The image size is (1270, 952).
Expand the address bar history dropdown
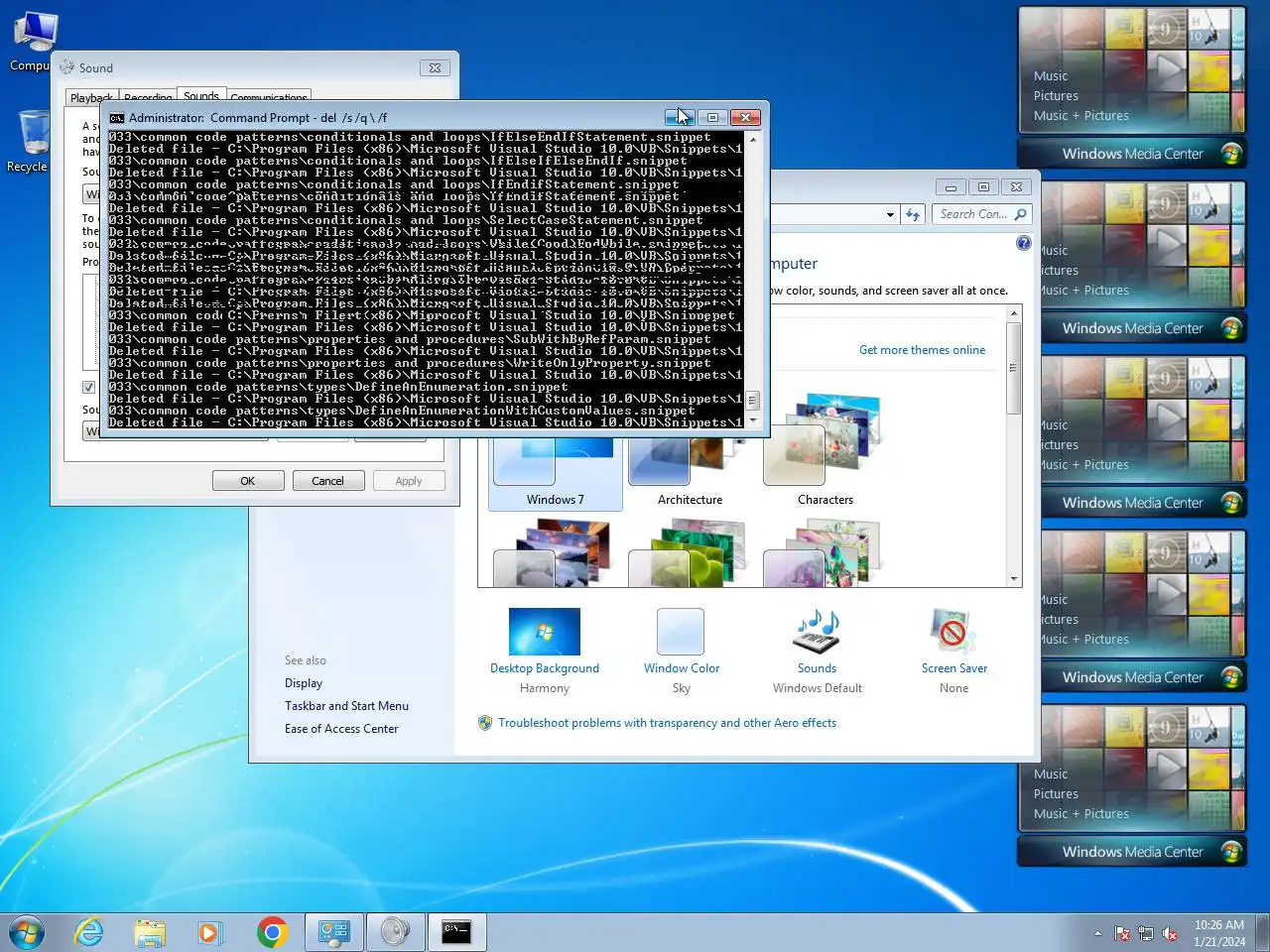point(890,214)
